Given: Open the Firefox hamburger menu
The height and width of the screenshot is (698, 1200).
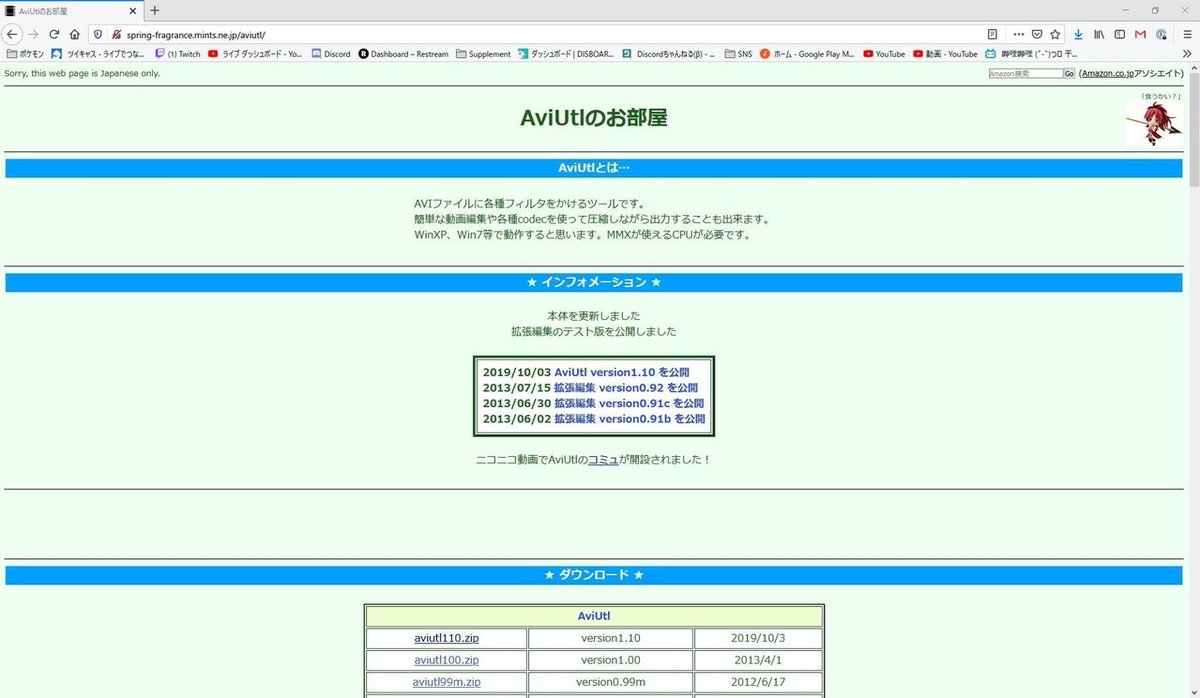Looking at the screenshot, I should pos(1187,34).
